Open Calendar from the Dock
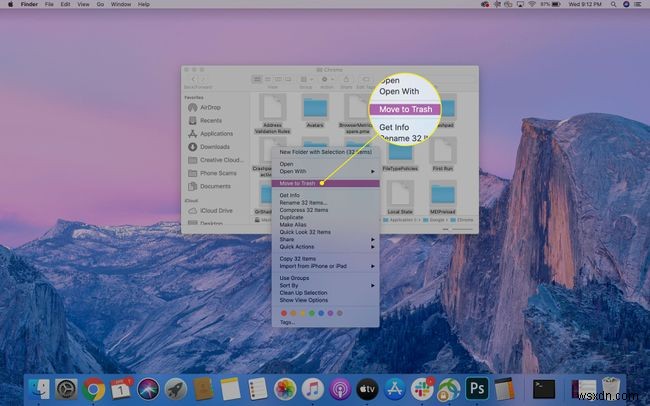650x406 pixels. [121, 389]
